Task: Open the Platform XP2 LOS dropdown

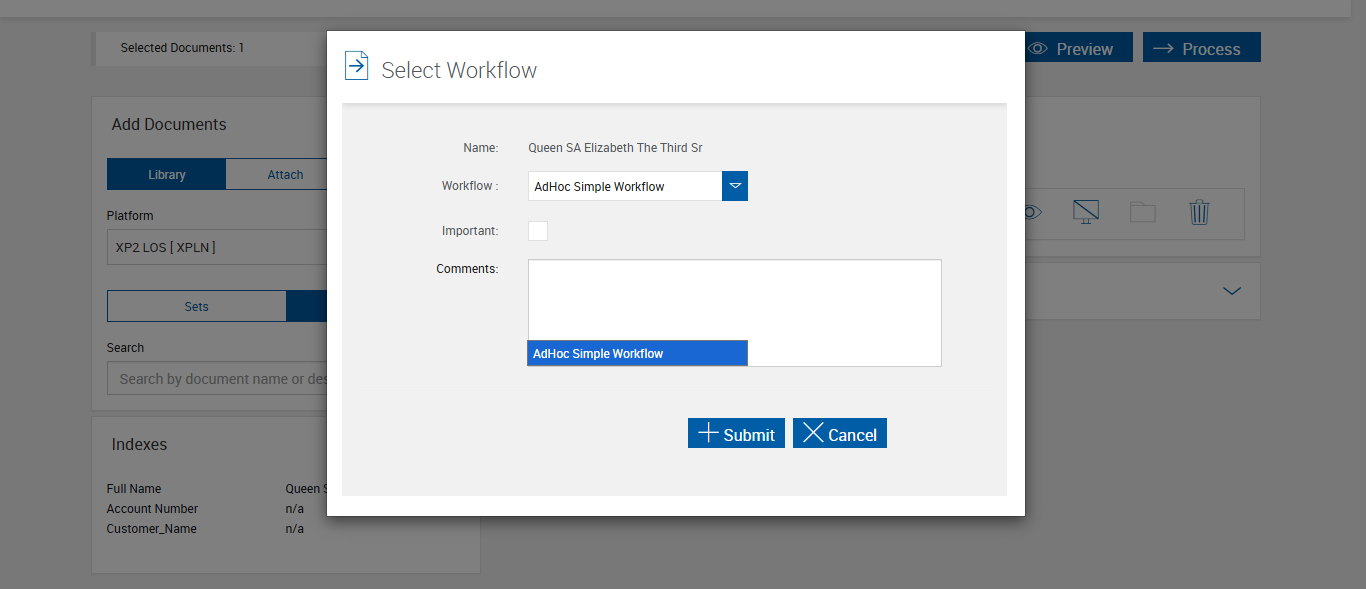Action: point(217,247)
